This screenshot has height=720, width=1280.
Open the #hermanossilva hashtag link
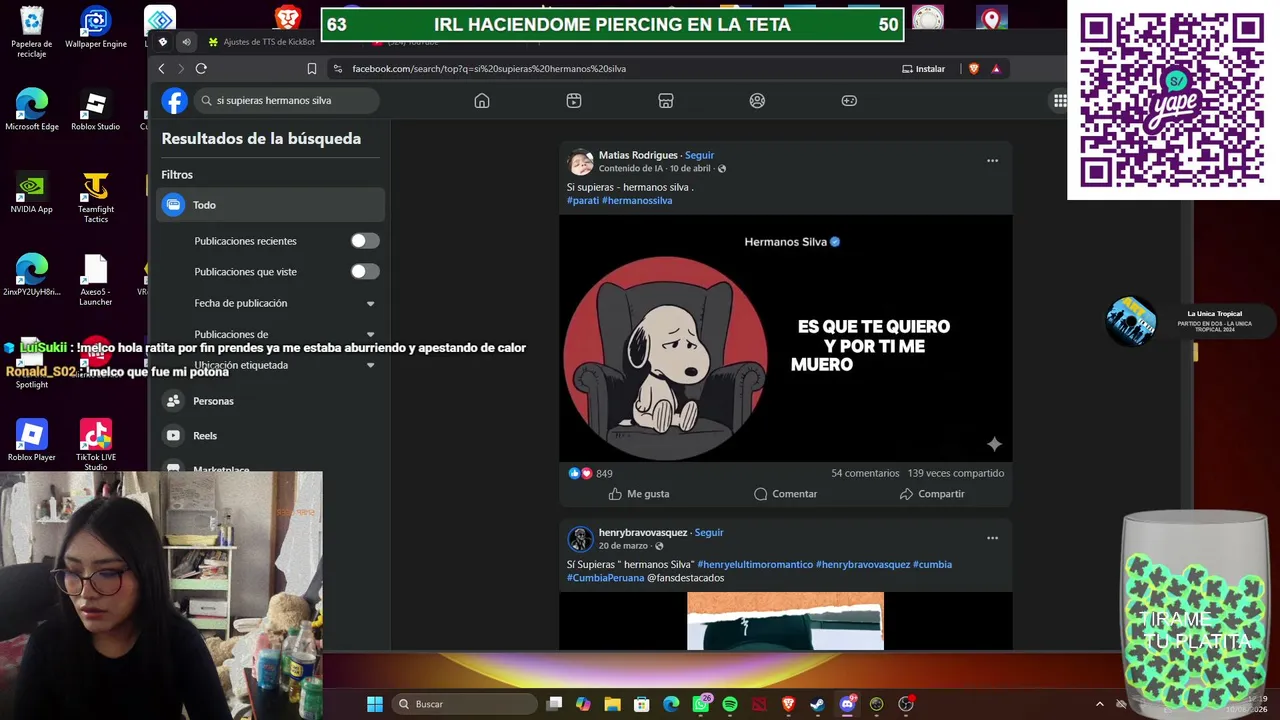(x=637, y=201)
